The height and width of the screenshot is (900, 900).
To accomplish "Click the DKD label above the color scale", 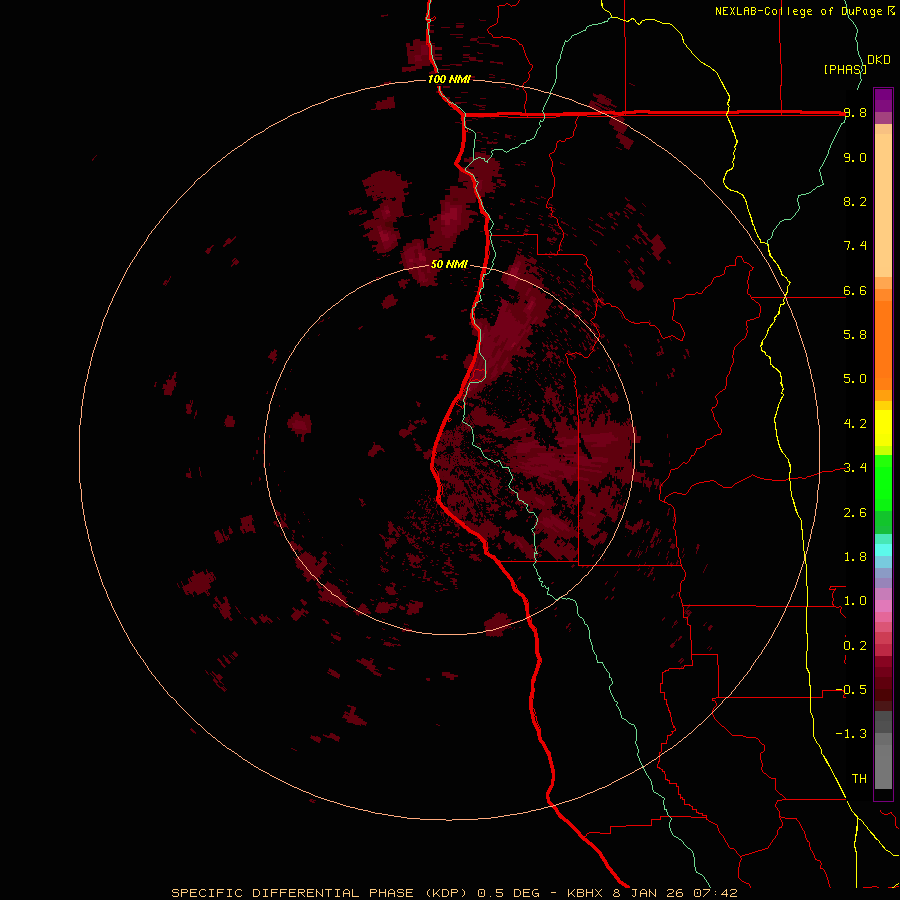I will pos(879,60).
